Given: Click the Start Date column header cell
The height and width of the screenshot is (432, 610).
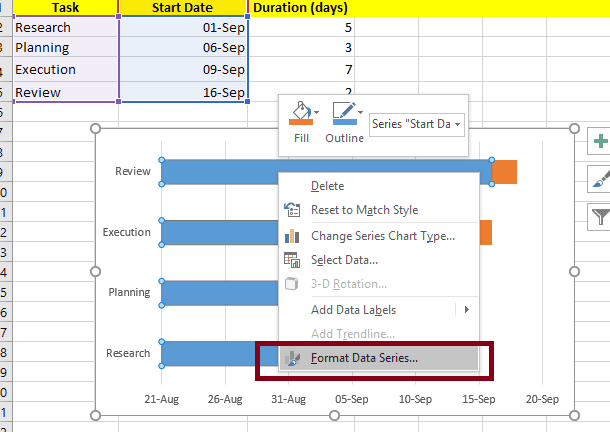Looking at the screenshot, I should click(x=181, y=8).
